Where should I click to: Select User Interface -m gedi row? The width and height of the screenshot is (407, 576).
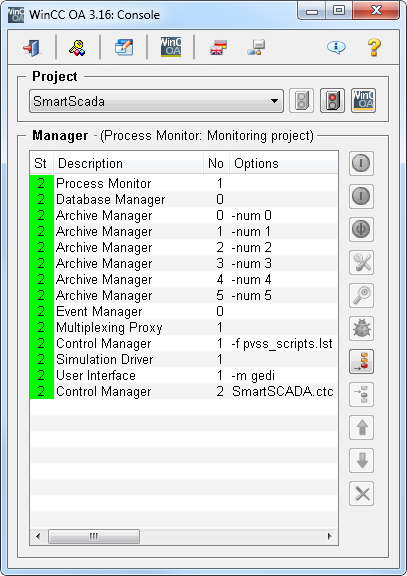click(184, 375)
